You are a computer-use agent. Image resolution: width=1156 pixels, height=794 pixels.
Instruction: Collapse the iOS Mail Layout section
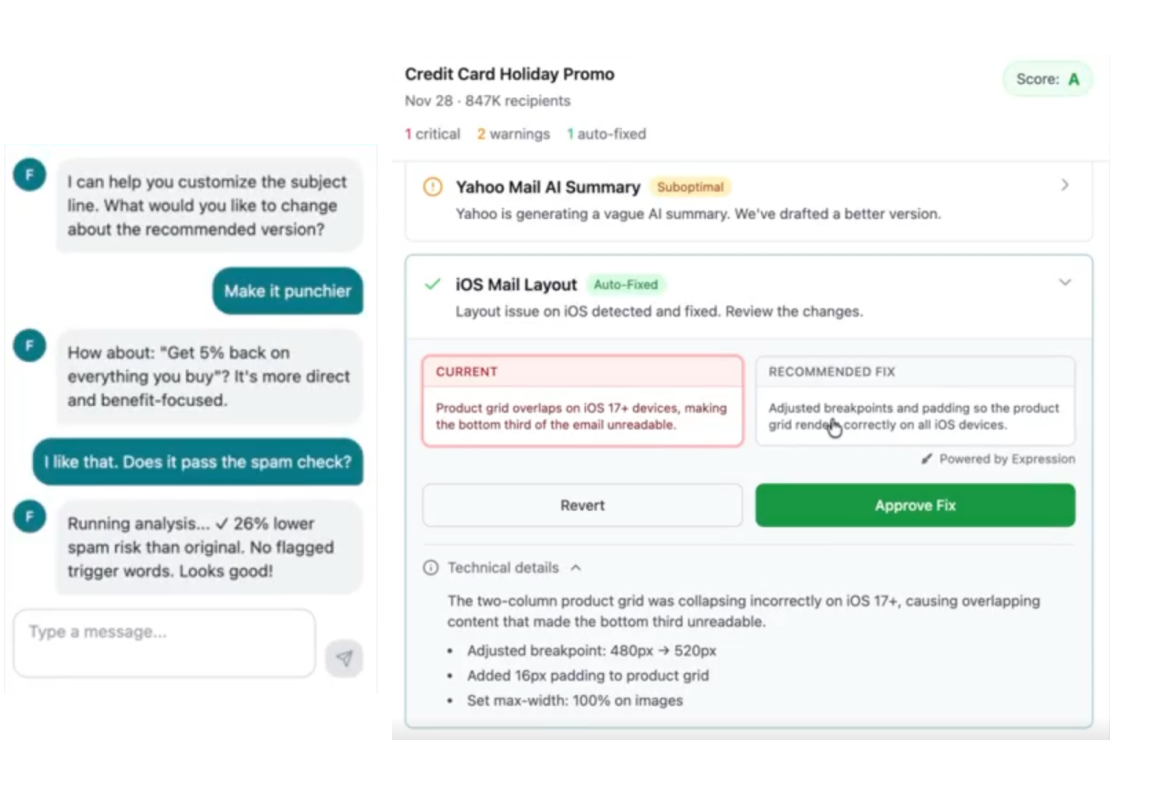click(1064, 283)
